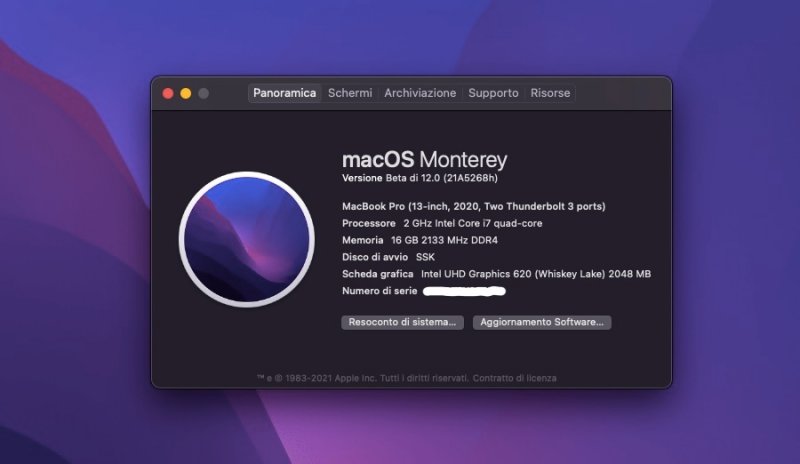This screenshot has height=464, width=800.
Task: Click the Aggiornamento Software button
Action: [542, 322]
